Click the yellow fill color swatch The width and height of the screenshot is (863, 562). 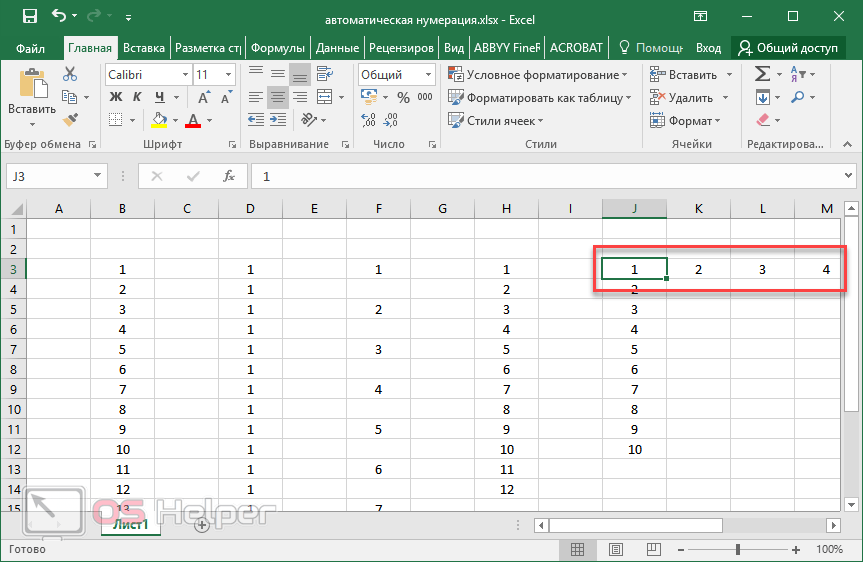(159, 121)
